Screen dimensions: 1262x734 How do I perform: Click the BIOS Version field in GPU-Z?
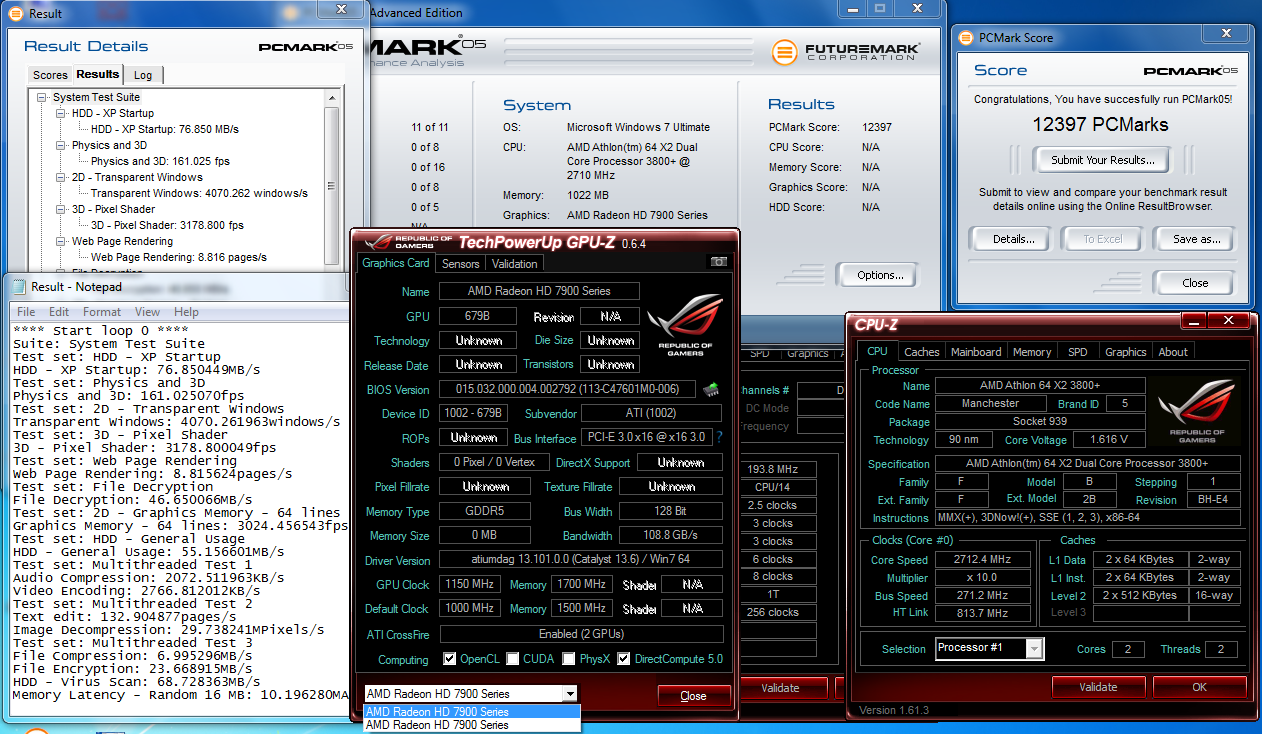pyautogui.click(x=568, y=389)
